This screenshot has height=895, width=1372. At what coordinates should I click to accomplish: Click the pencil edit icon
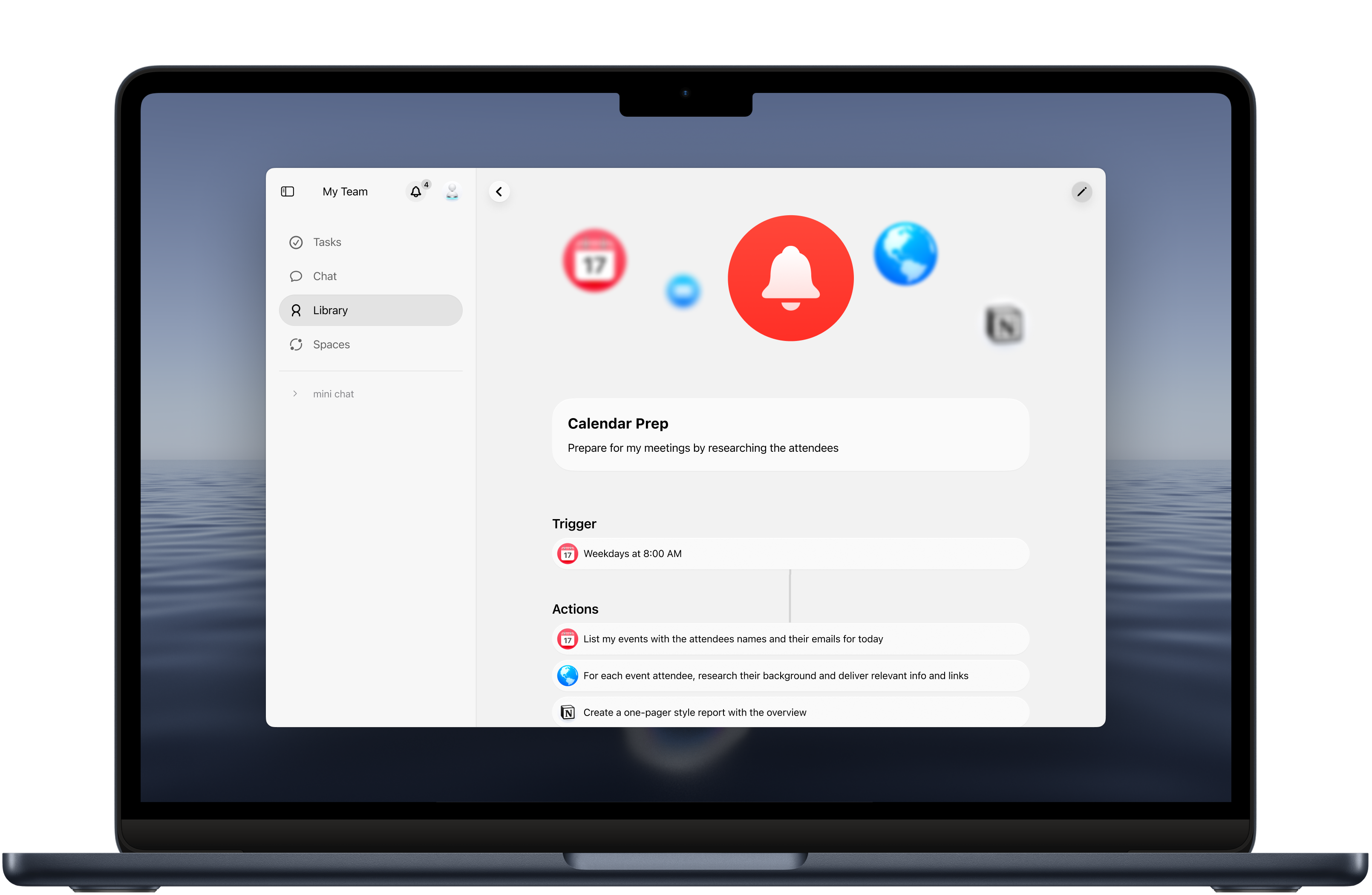[x=1081, y=191]
